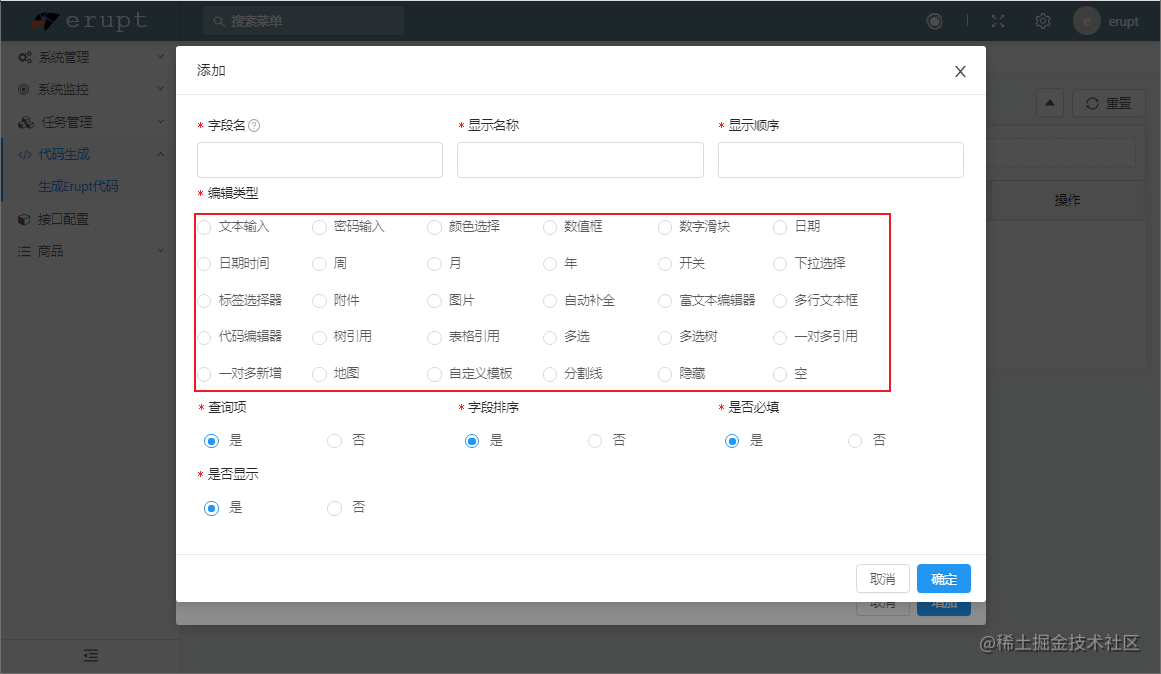
Task: Set 查询项 to 否
Action: point(335,441)
